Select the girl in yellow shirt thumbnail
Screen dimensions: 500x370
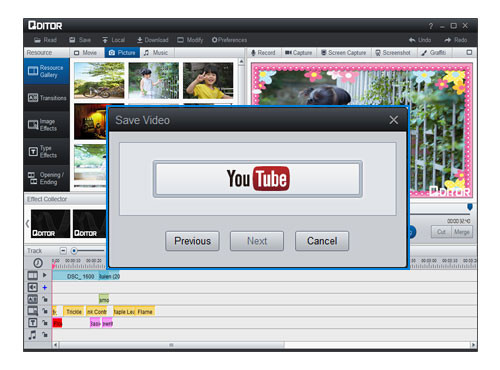tap(208, 80)
